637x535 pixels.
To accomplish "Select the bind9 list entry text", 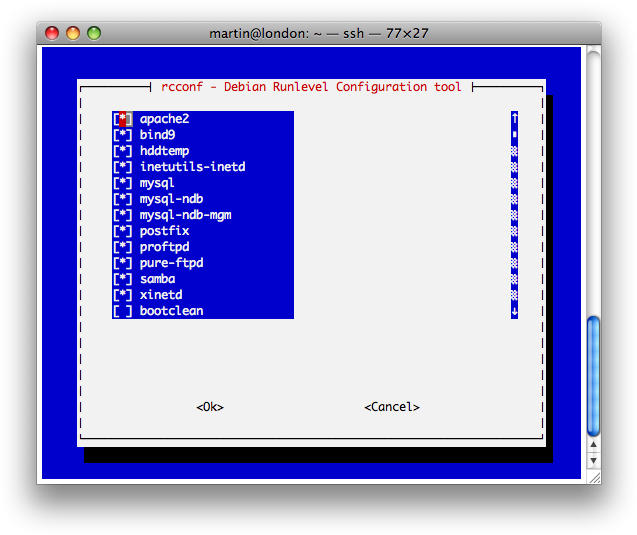I will (x=158, y=135).
